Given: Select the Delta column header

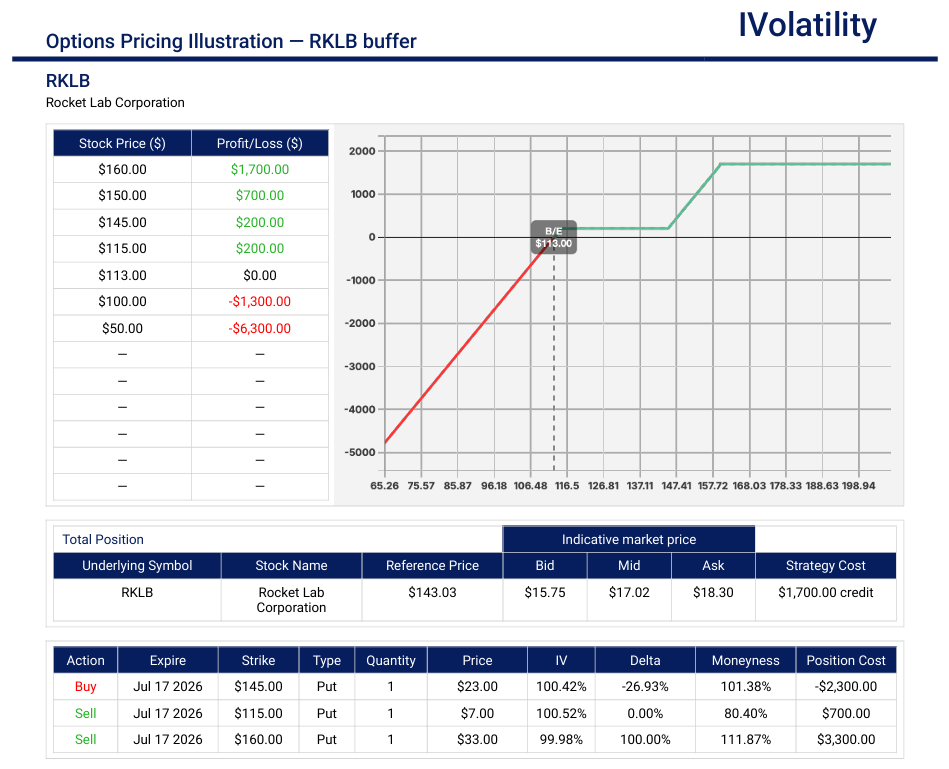Looking at the screenshot, I should pos(645,661).
